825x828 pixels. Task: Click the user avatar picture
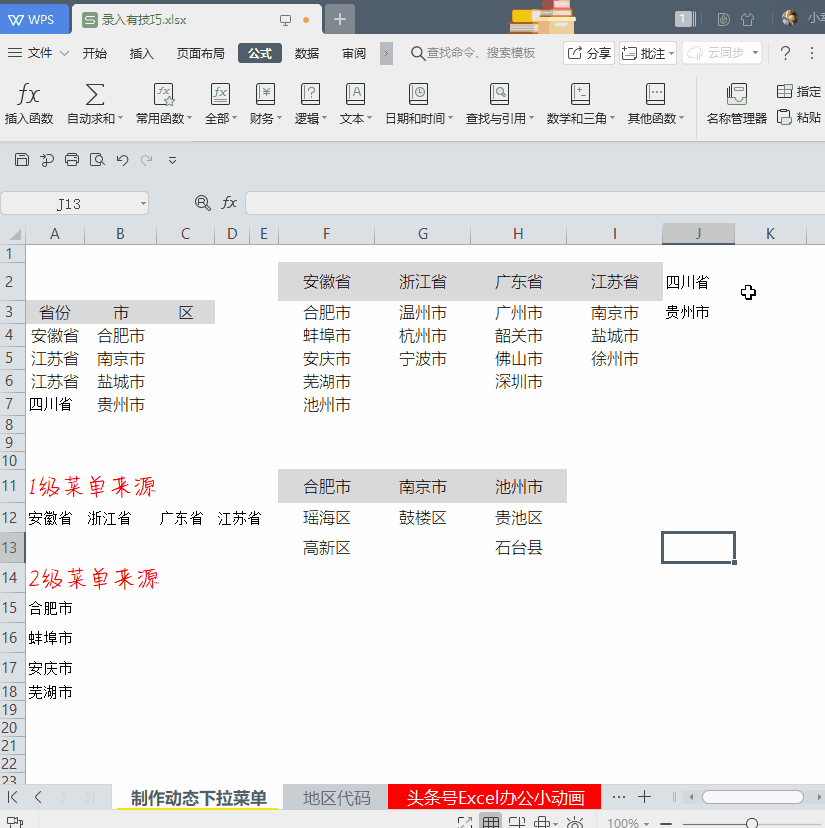[790, 18]
